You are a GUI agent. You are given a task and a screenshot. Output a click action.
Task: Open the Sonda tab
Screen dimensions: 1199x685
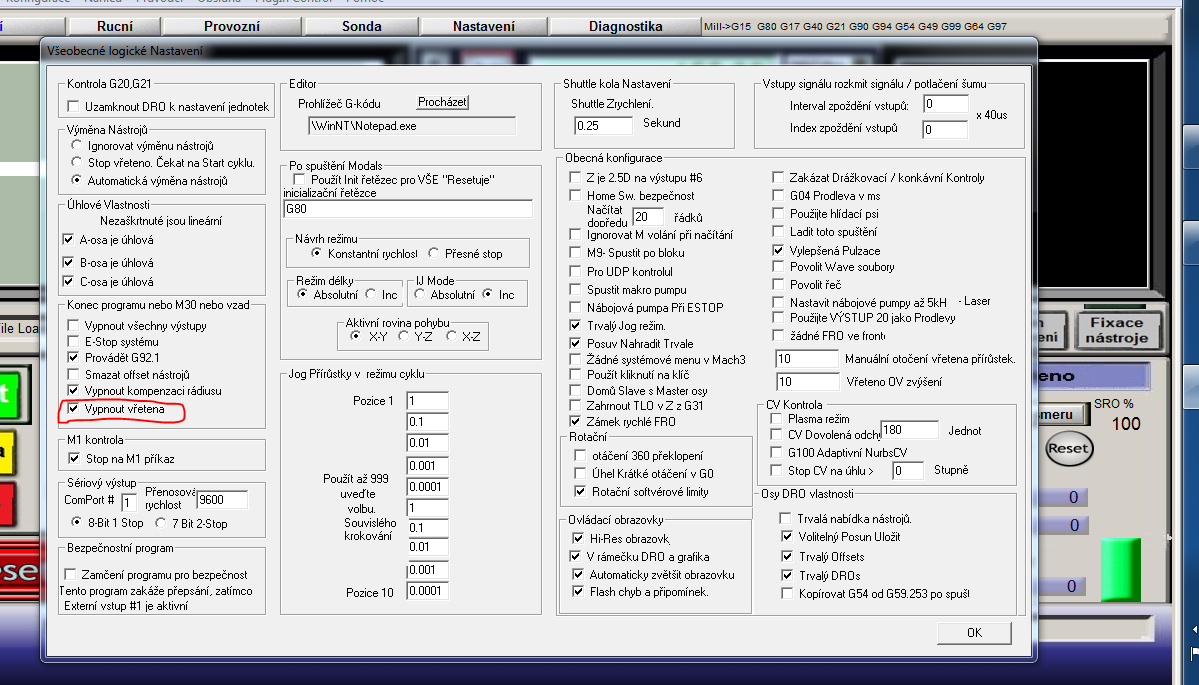[361, 26]
